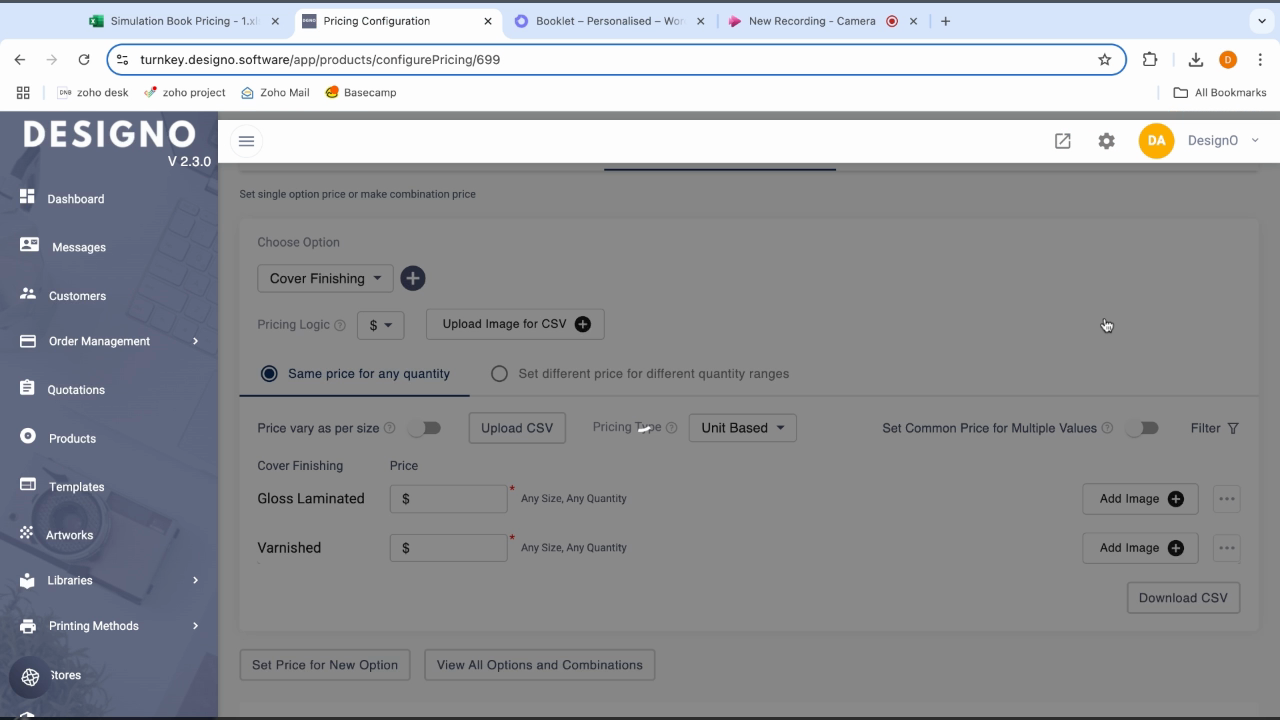
Task: Enable Set Common Price for Multiple Values
Action: point(1142,428)
